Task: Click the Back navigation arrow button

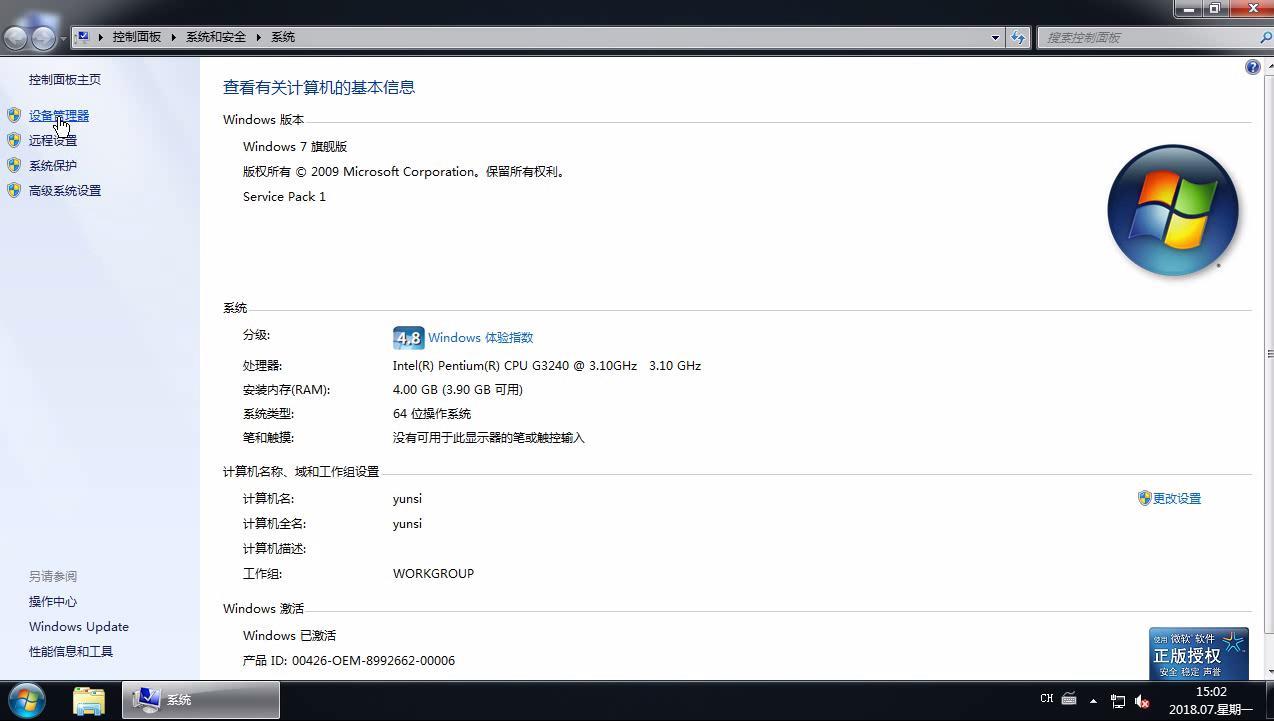Action: [x=16, y=38]
